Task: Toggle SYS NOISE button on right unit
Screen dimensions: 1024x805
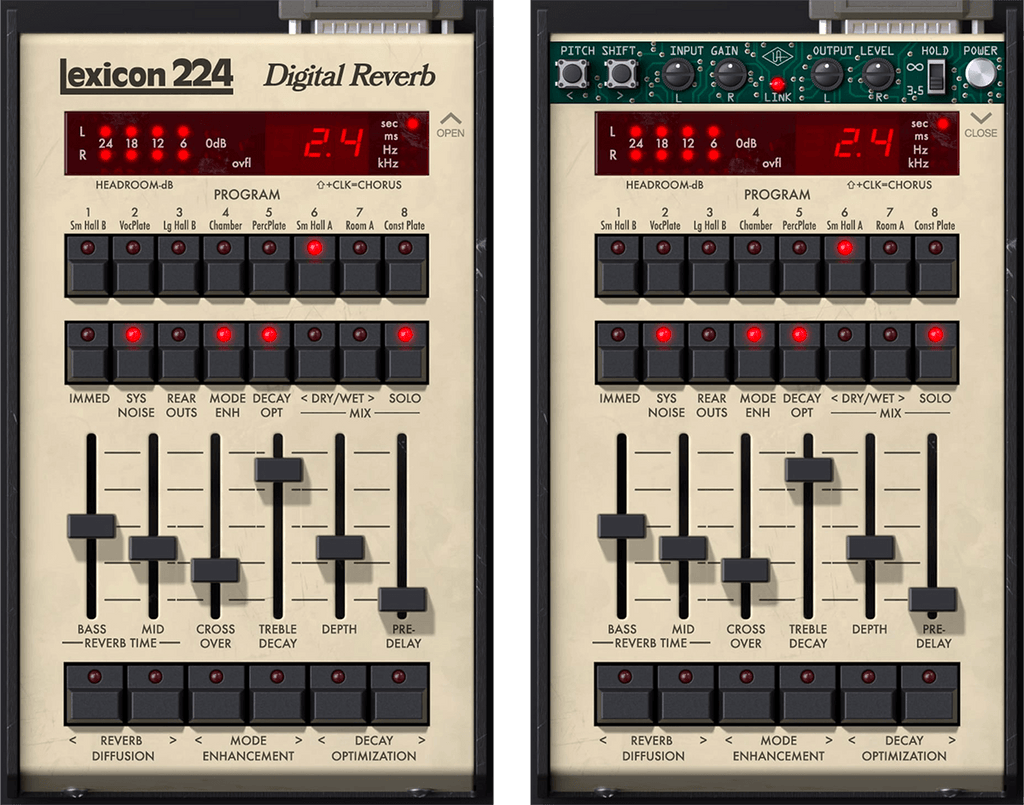Action: pos(664,353)
